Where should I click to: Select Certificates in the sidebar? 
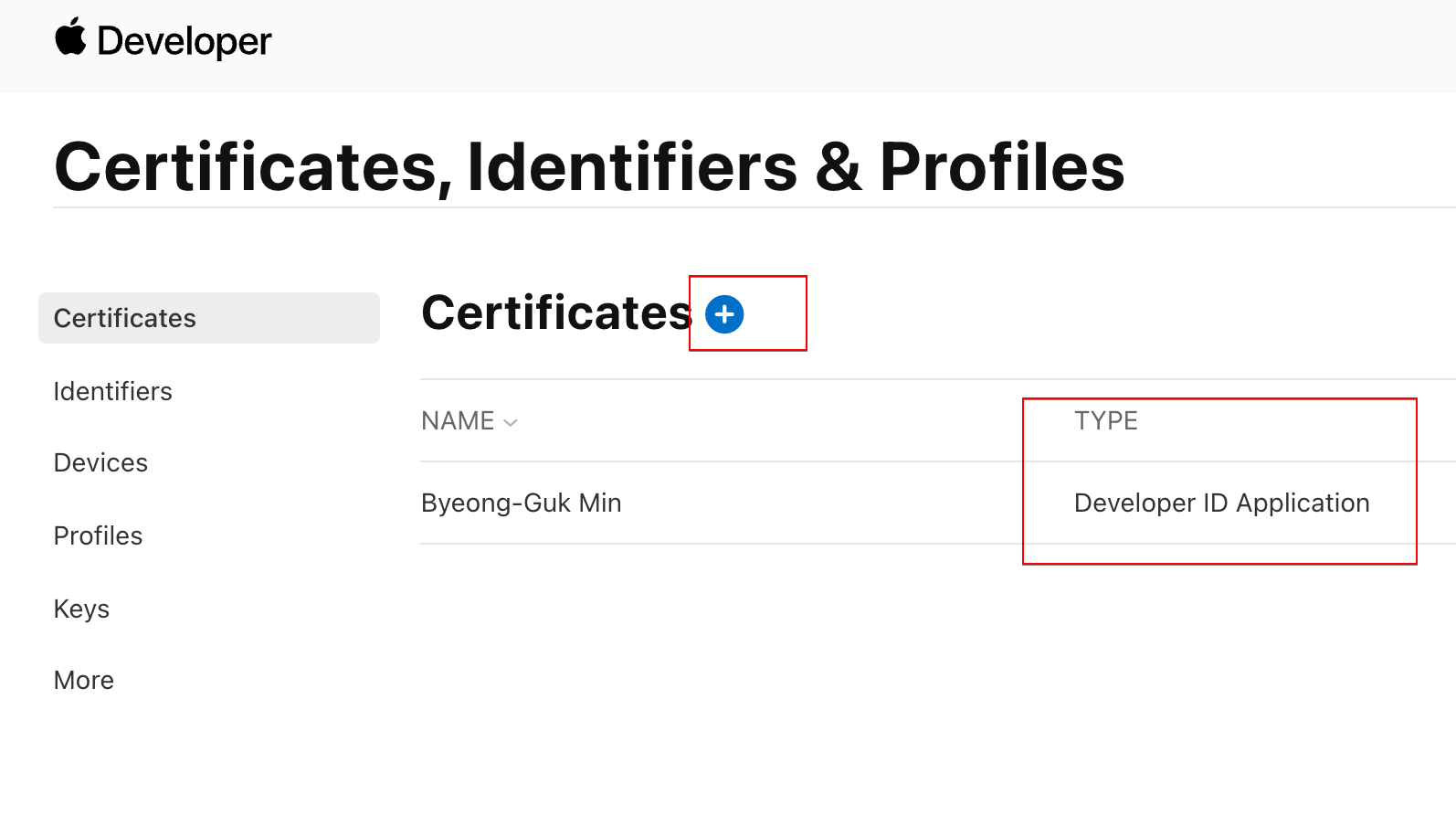tap(209, 318)
